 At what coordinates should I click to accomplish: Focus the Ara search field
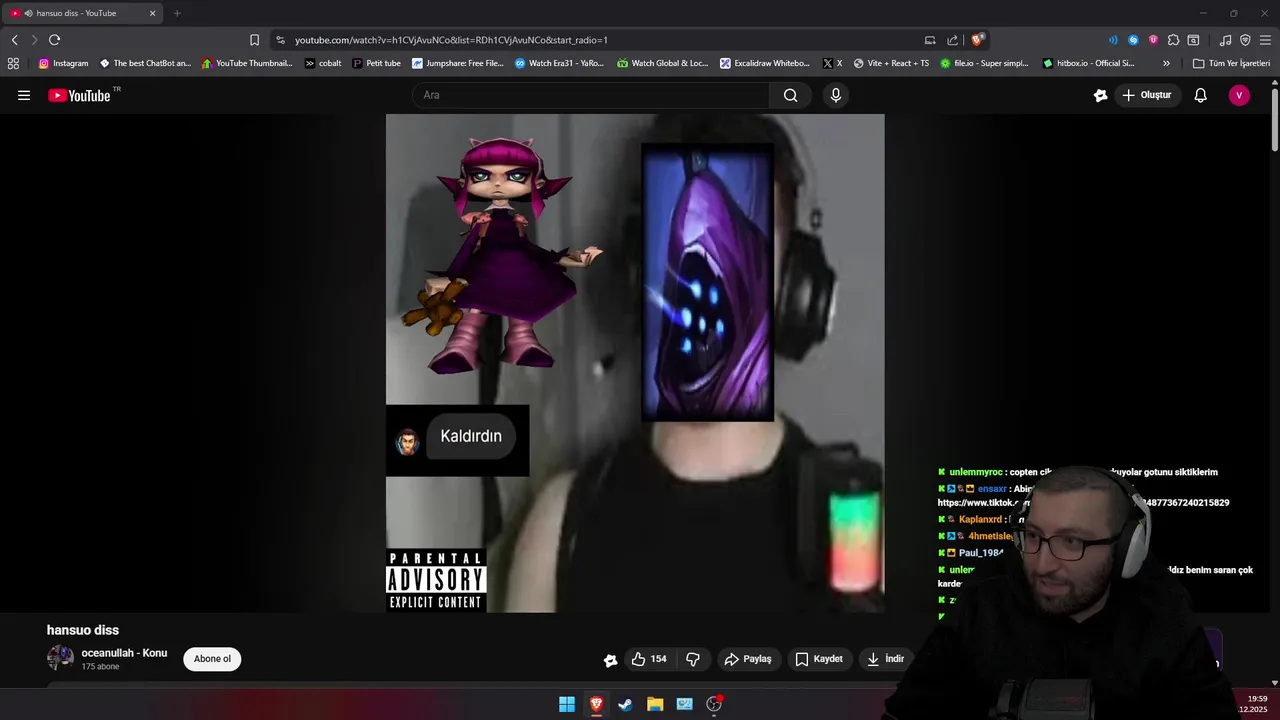590,95
